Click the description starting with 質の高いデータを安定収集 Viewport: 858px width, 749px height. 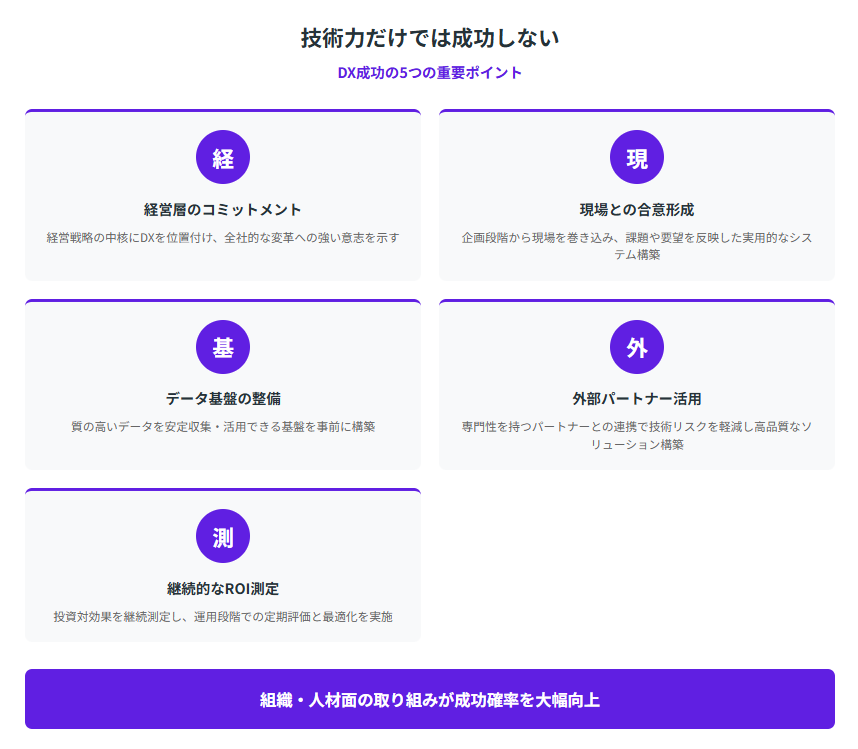(x=223, y=427)
